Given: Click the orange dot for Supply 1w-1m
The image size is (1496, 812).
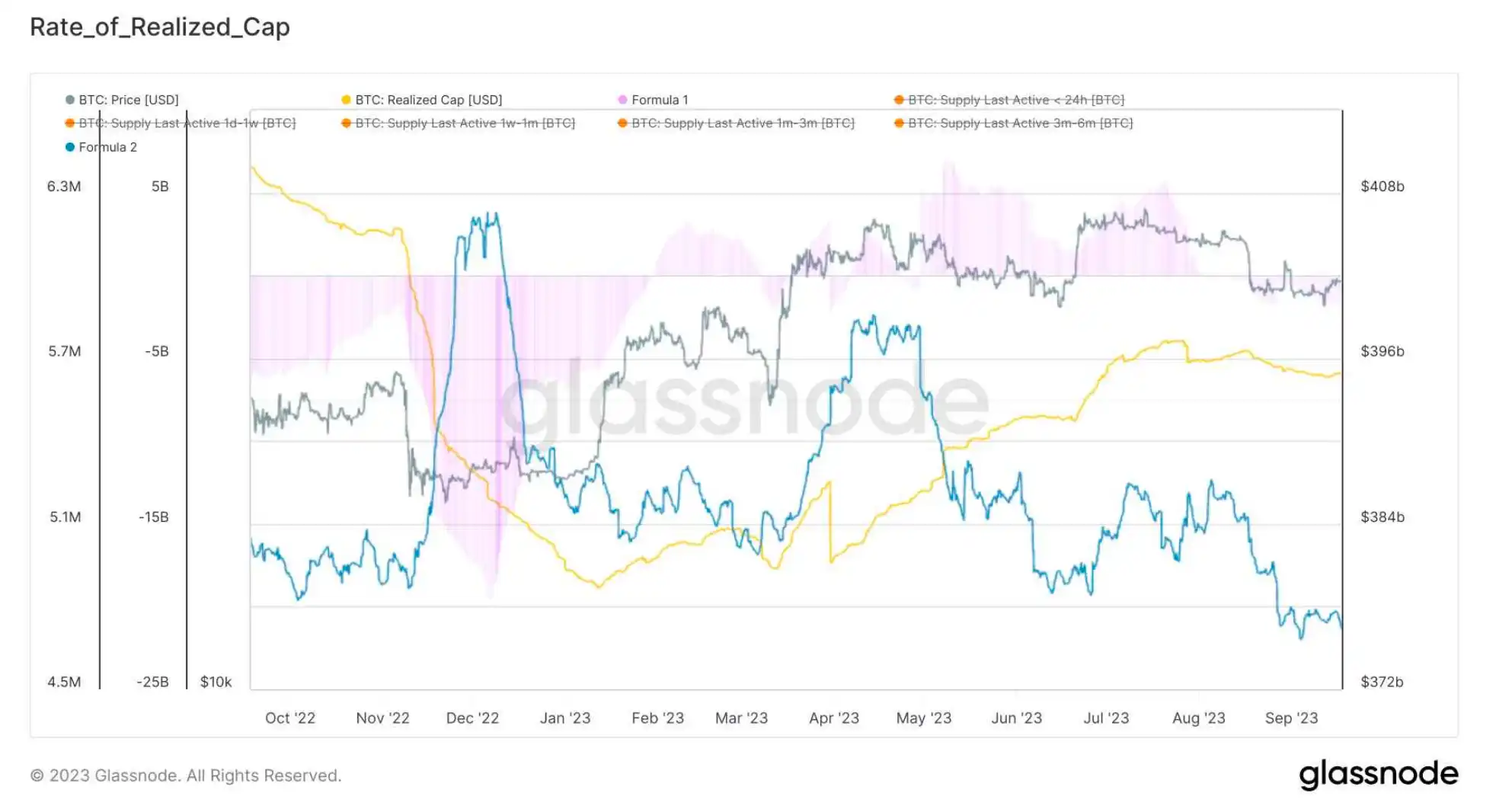Looking at the screenshot, I should click(346, 123).
